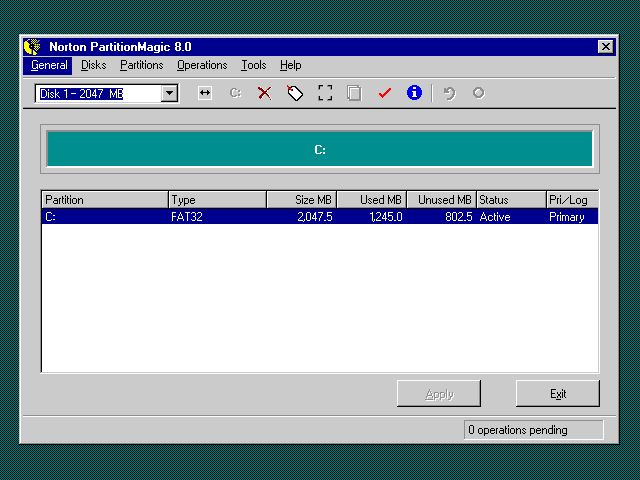Select the teal C: partition bar in disk map
640x480 pixels.
coord(320,149)
